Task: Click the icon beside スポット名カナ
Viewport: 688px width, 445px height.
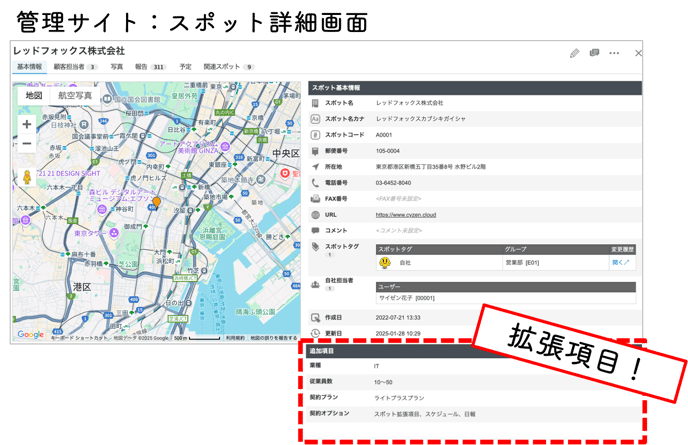Action: tap(315, 119)
